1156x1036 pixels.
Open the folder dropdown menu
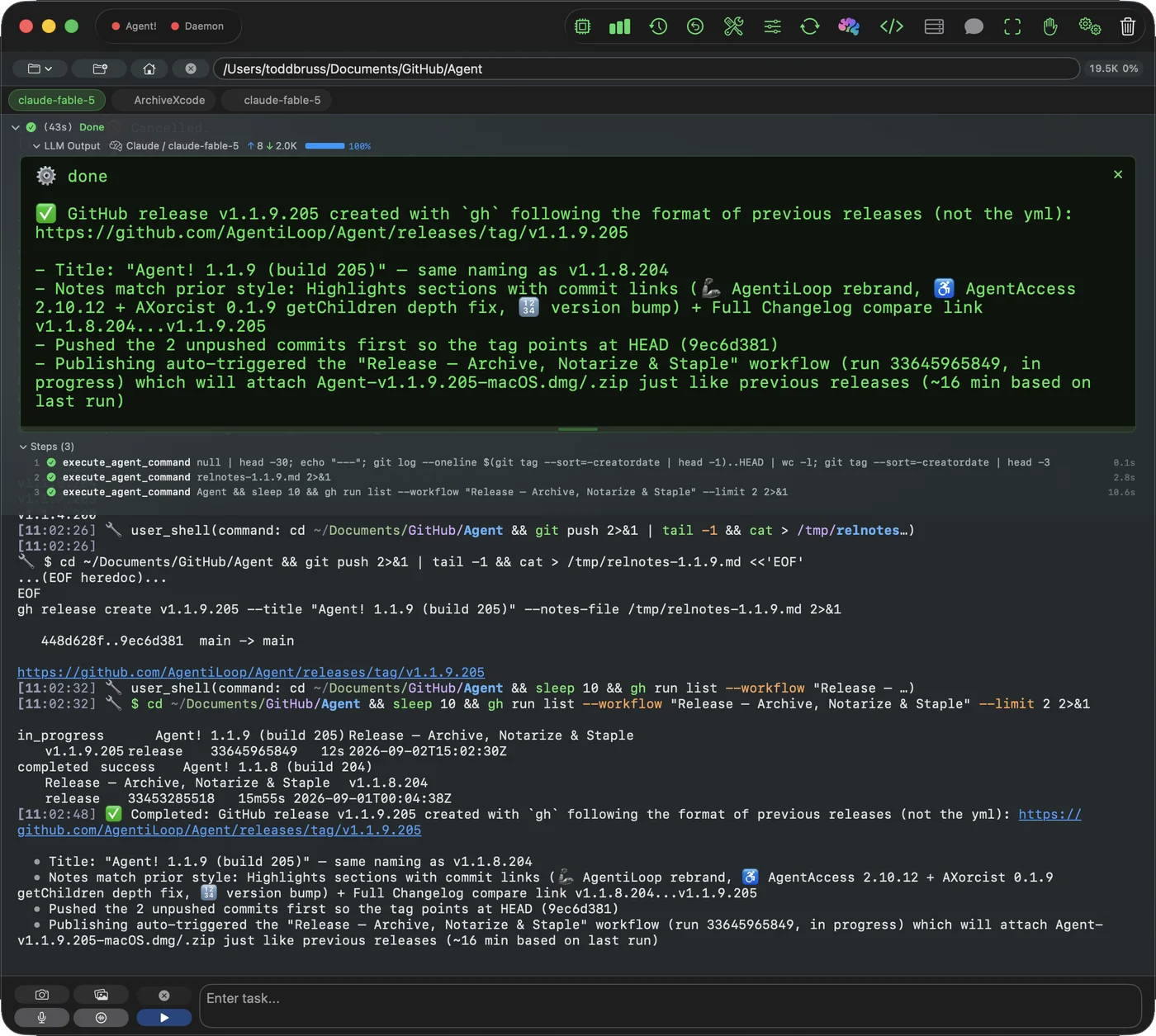(40, 69)
